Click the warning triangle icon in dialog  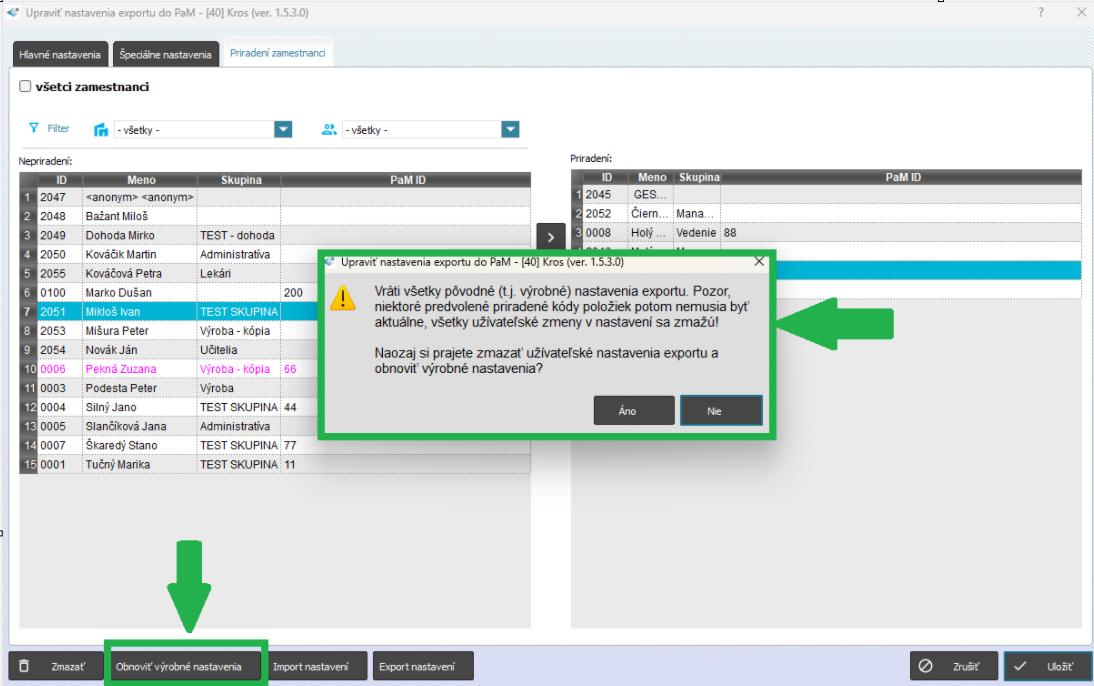tap(344, 297)
